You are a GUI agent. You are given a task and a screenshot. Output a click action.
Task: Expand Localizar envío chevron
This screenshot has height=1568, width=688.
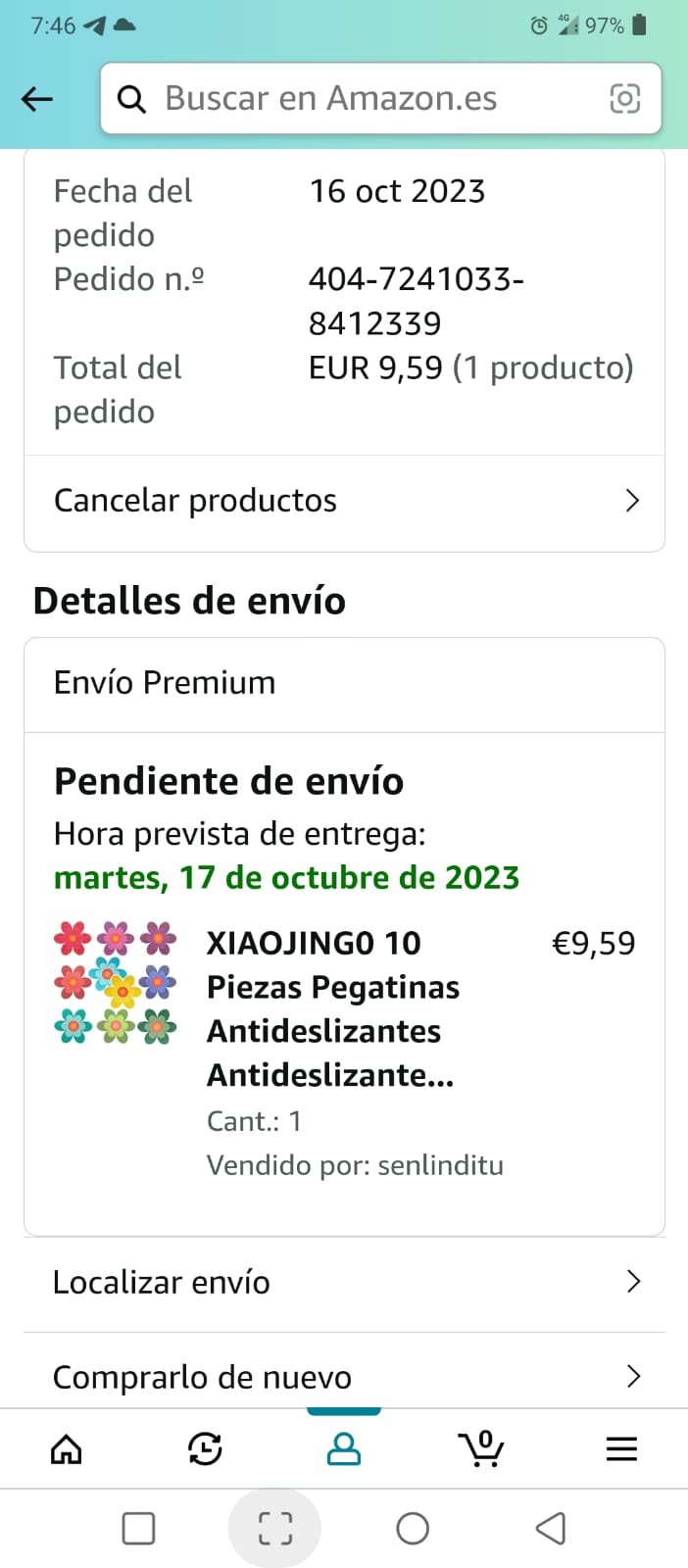coord(633,1282)
